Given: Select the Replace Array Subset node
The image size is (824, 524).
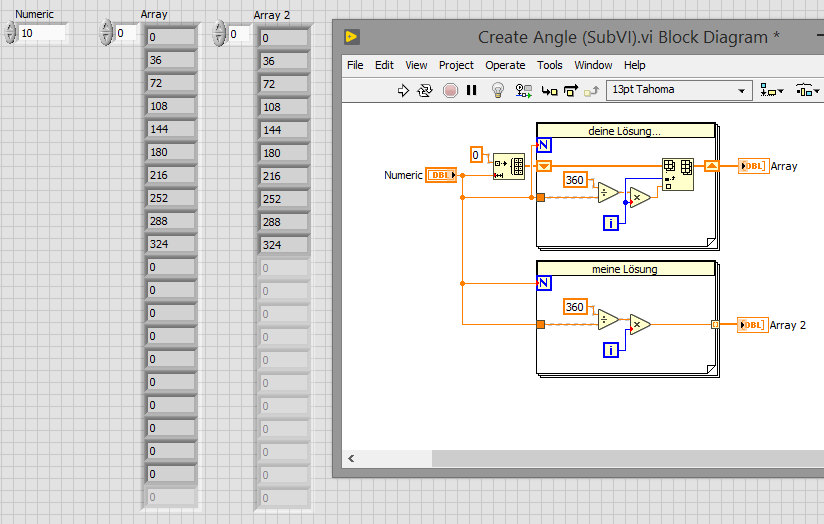Looking at the screenshot, I should (677, 174).
